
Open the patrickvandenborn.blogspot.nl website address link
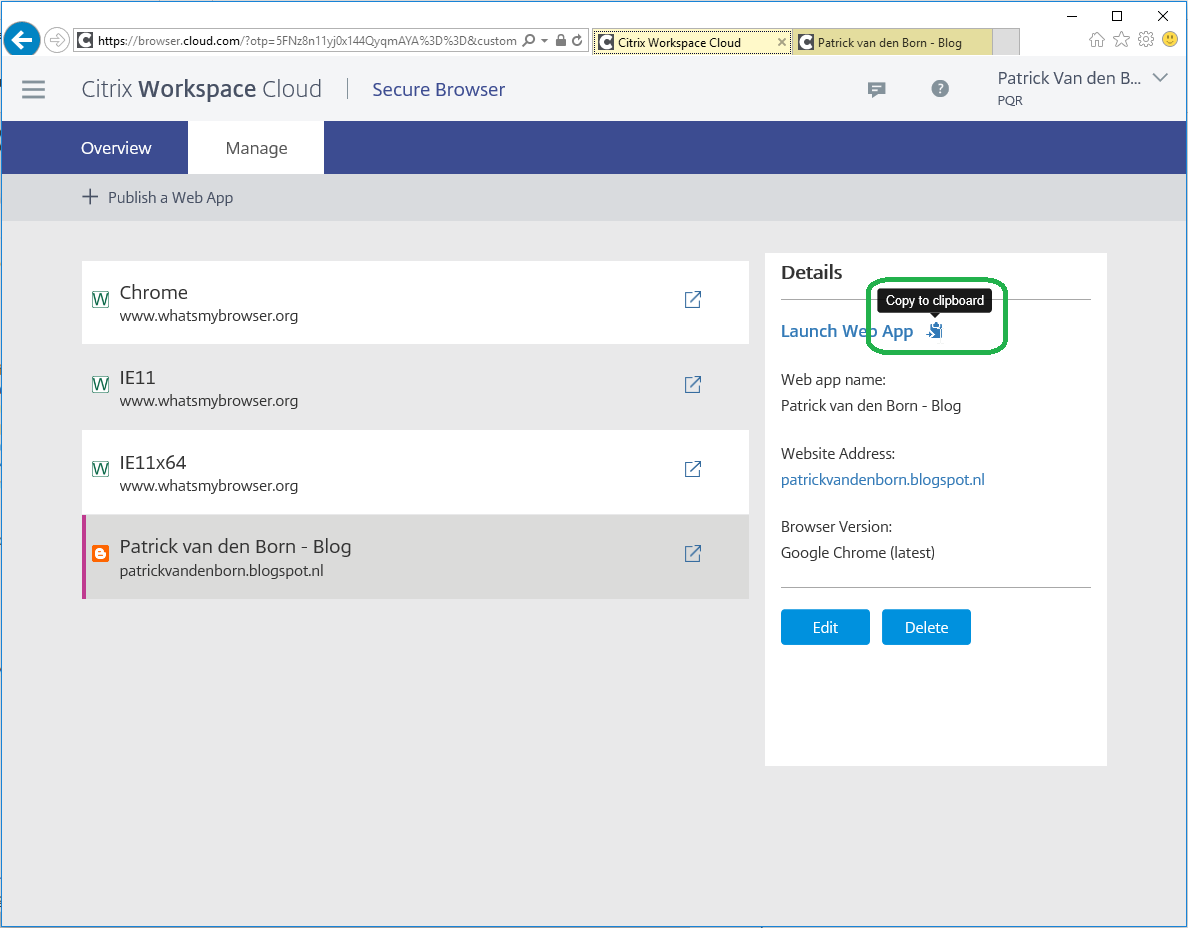click(883, 480)
